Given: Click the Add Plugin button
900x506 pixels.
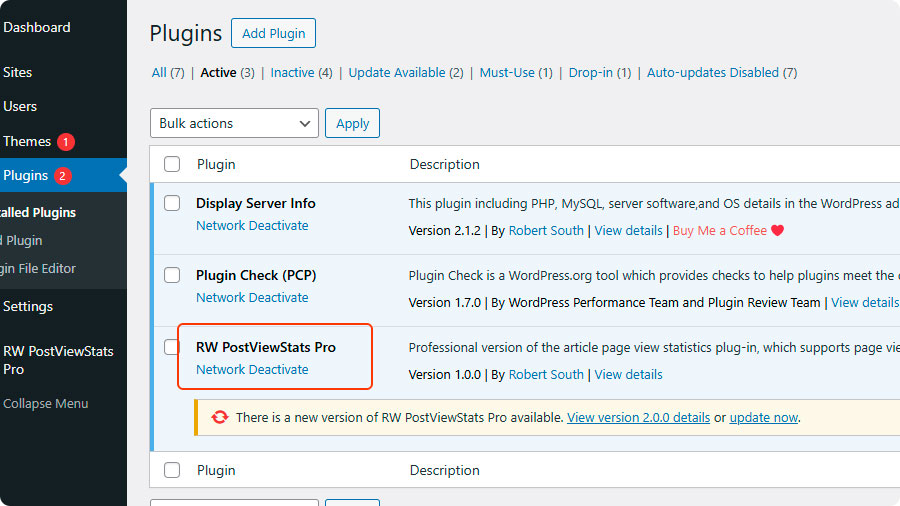Looking at the screenshot, I should coord(273,33).
